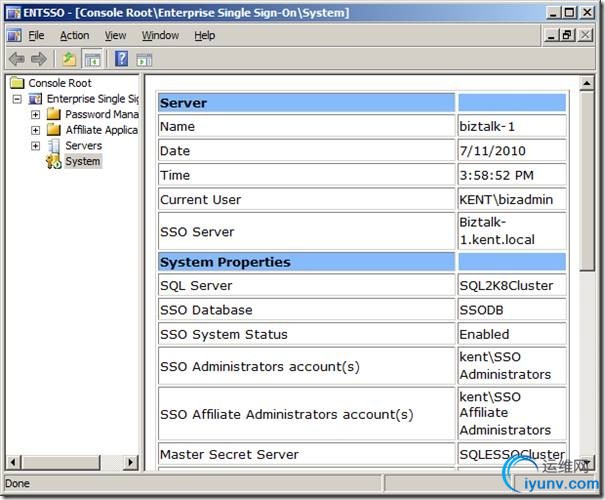The image size is (605, 500).
Task: Toggle the Show/Hide Action Pane icon
Action: tap(144, 60)
